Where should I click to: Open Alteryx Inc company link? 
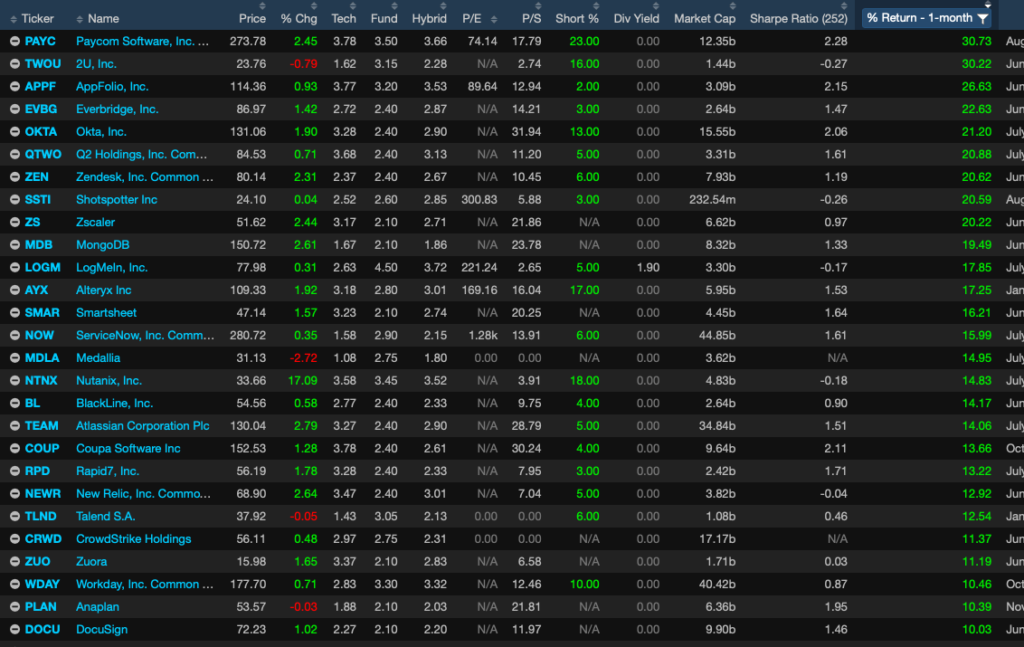click(x=103, y=290)
